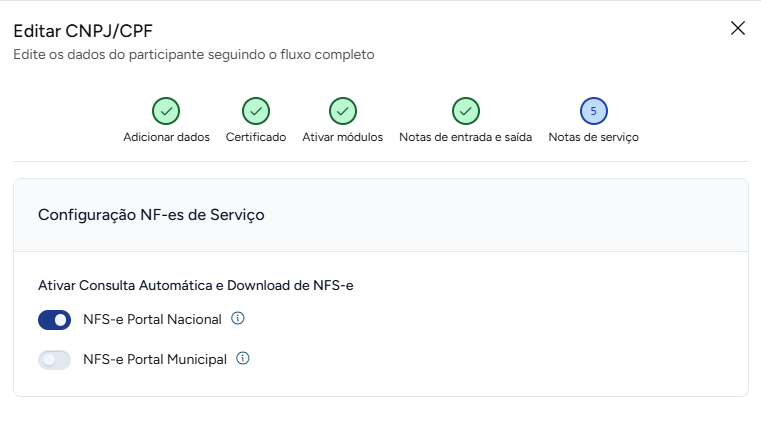761x426 pixels.
Task: Click the Certificado checkmark step icon
Action: pyautogui.click(x=256, y=111)
